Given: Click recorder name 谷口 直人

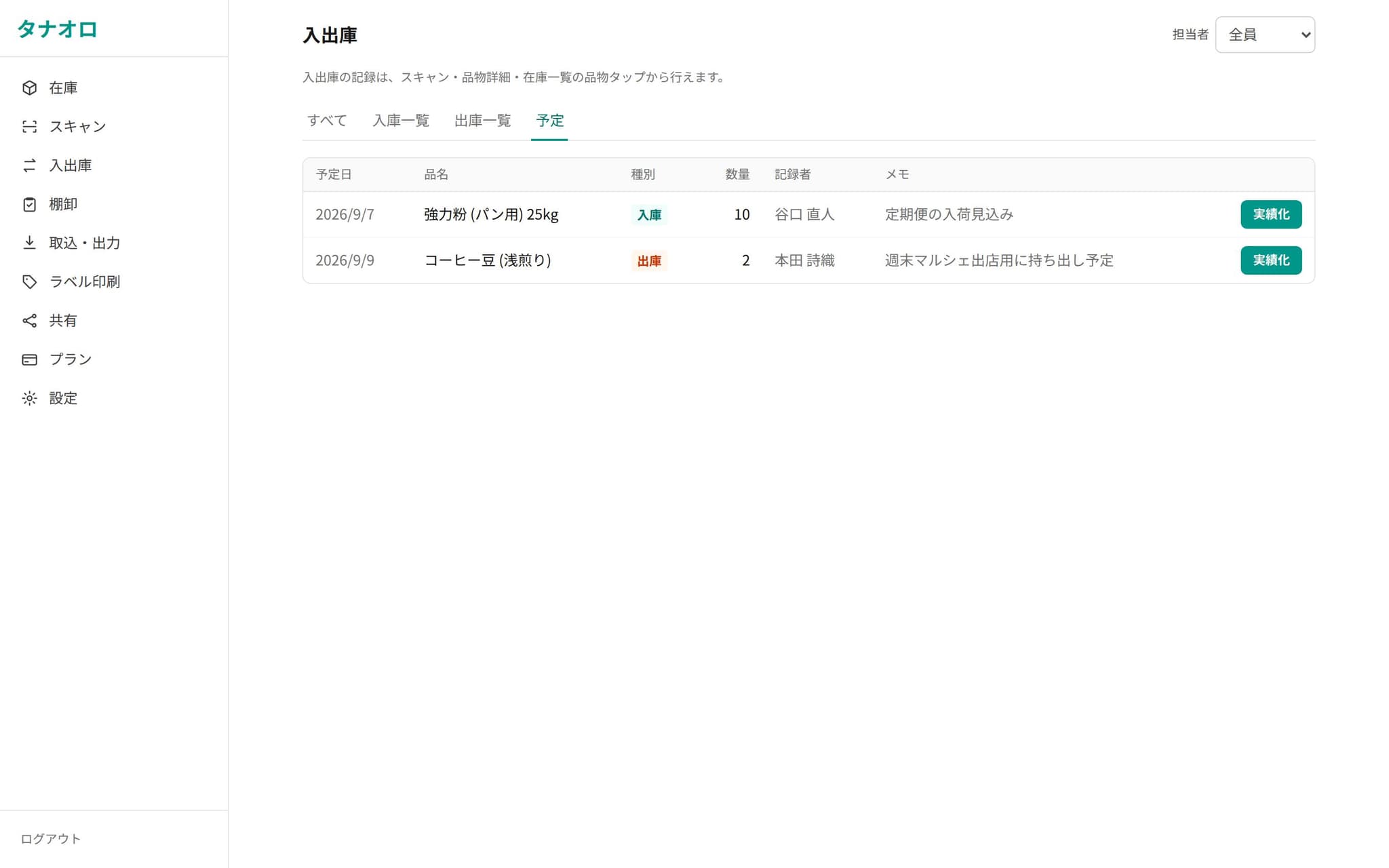Looking at the screenshot, I should tap(804, 214).
